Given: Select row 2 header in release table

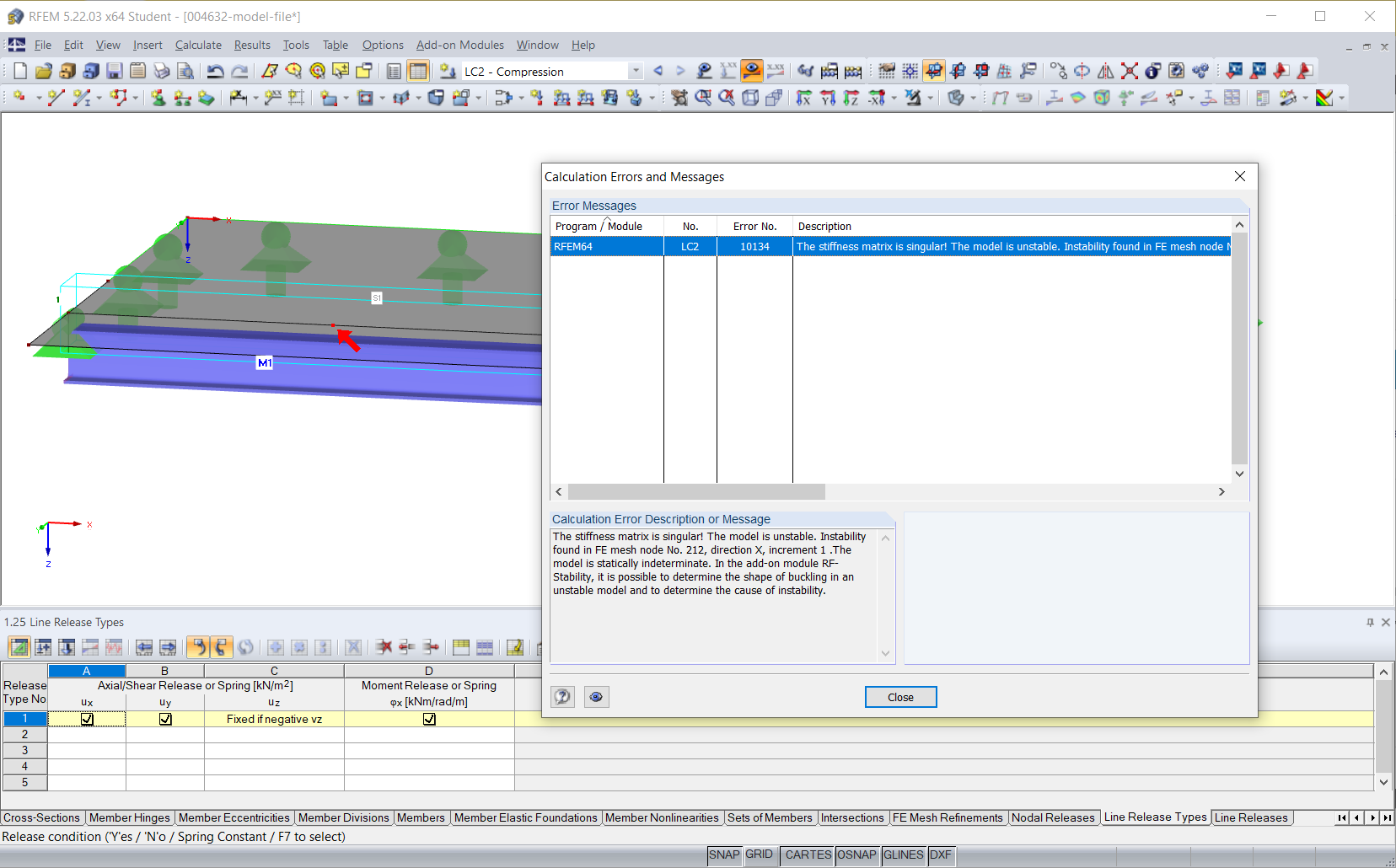Looking at the screenshot, I should click(x=24, y=734).
